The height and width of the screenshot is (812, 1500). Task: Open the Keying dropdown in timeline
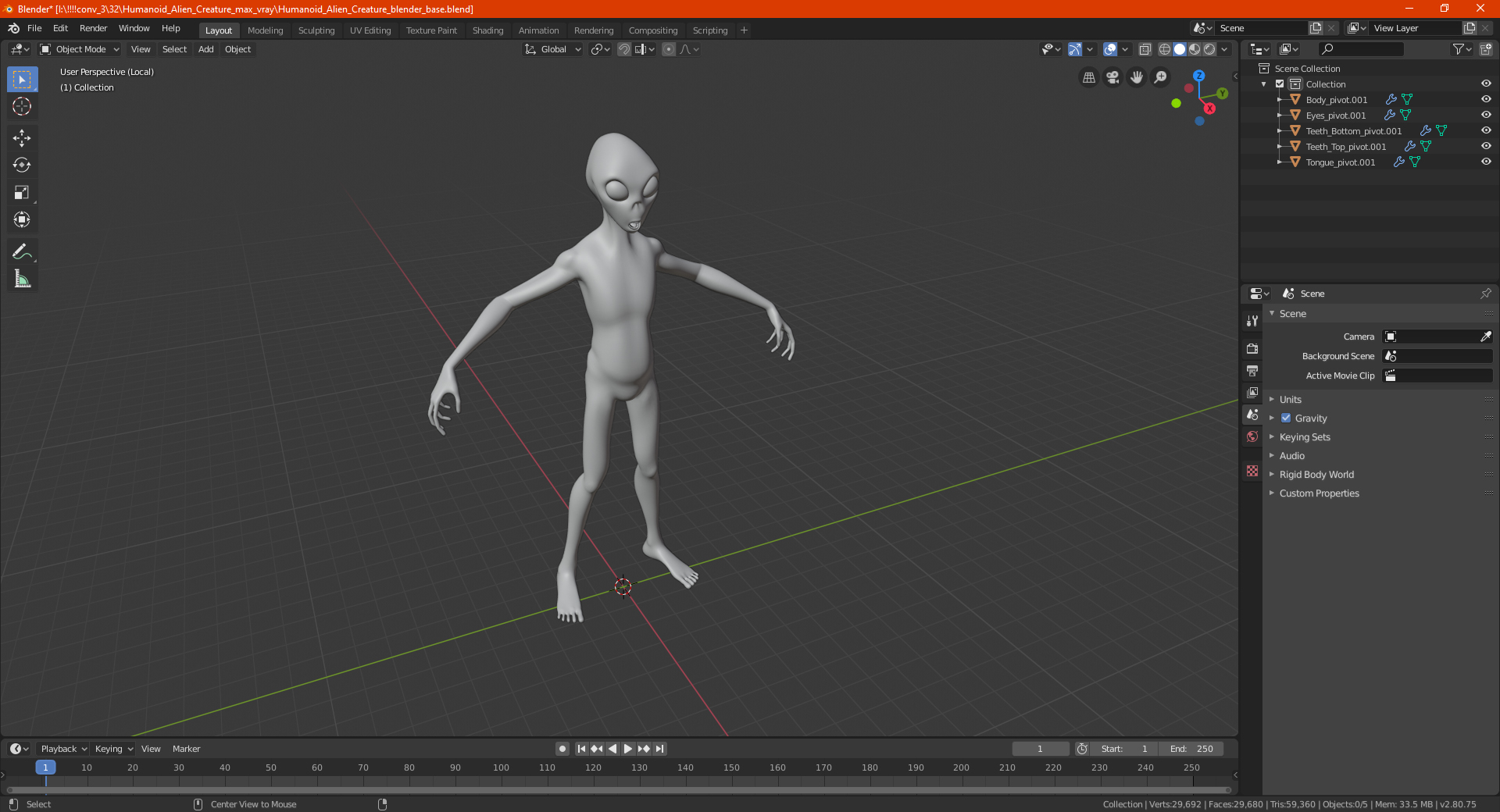click(x=113, y=749)
